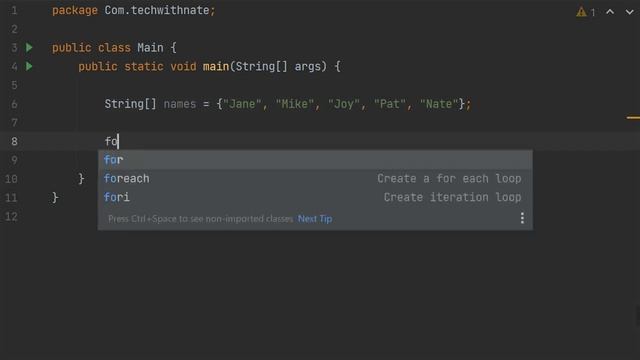Click the 'Main' class name
This screenshot has height=360, width=640.
(x=150, y=48)
